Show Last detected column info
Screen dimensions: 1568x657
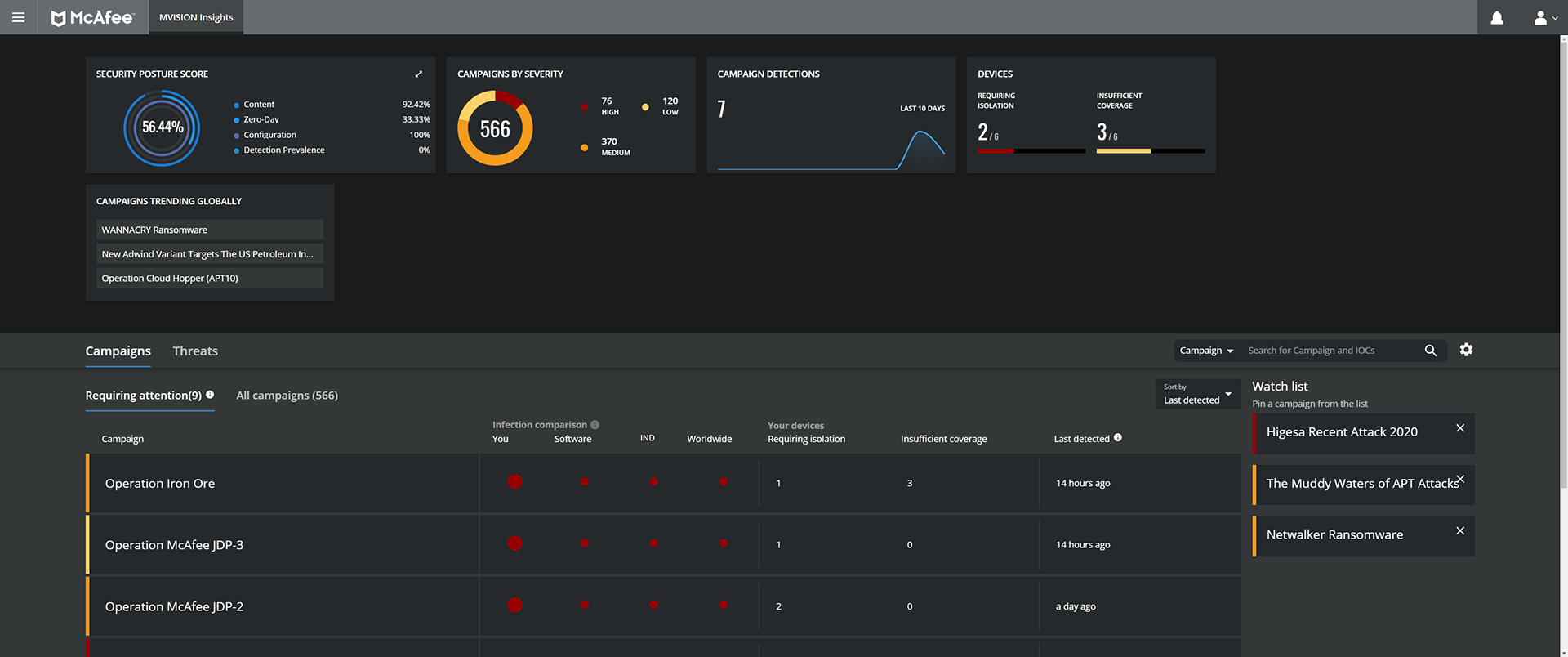pos(1117,438)
